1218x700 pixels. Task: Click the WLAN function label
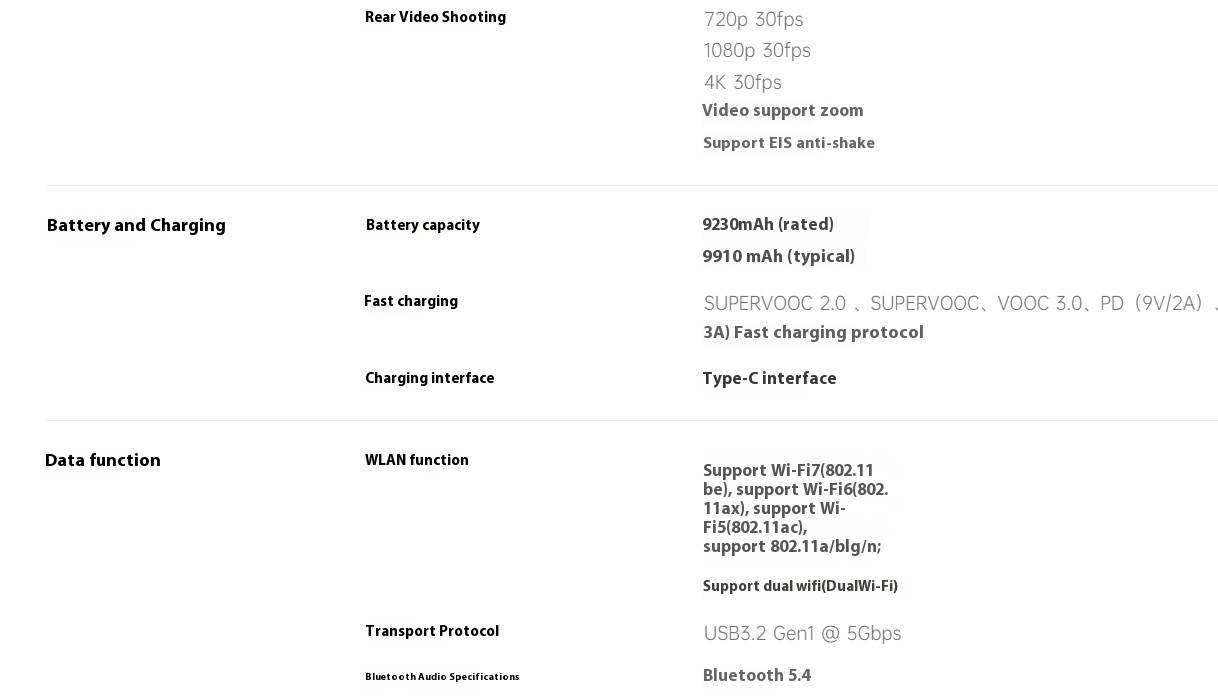point(417,460)
